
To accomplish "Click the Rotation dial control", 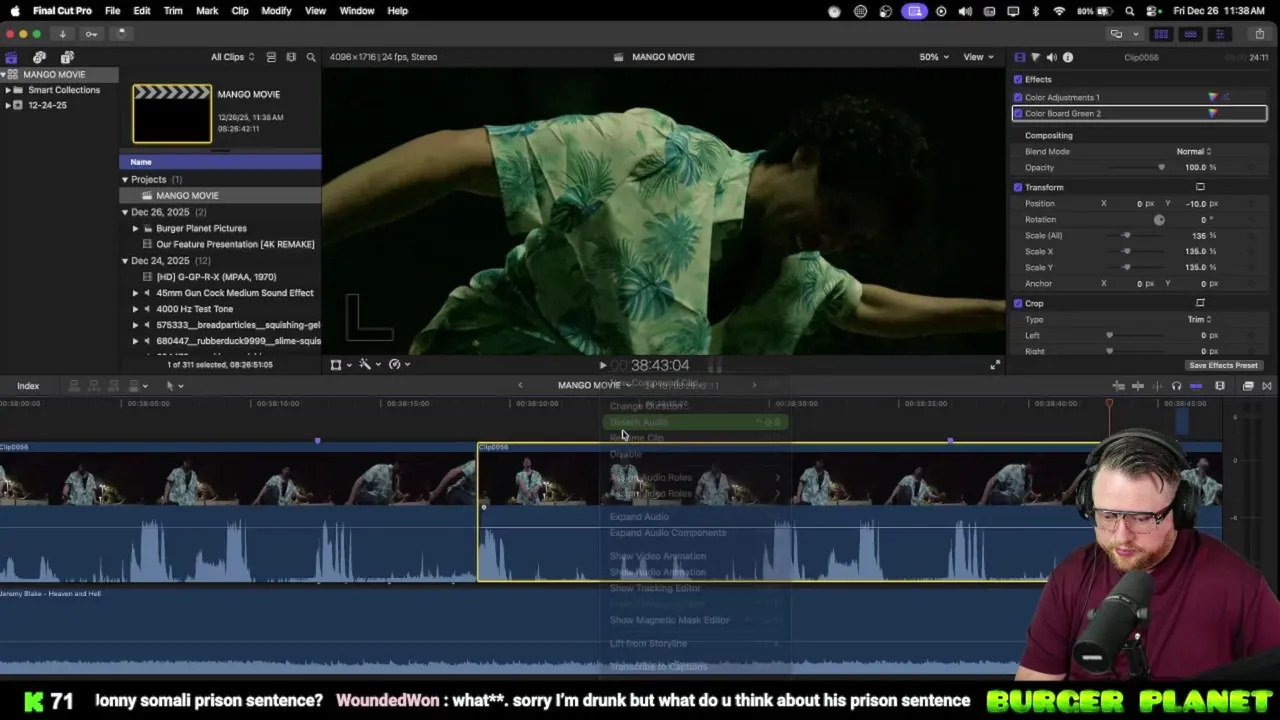I will 1159,220.
